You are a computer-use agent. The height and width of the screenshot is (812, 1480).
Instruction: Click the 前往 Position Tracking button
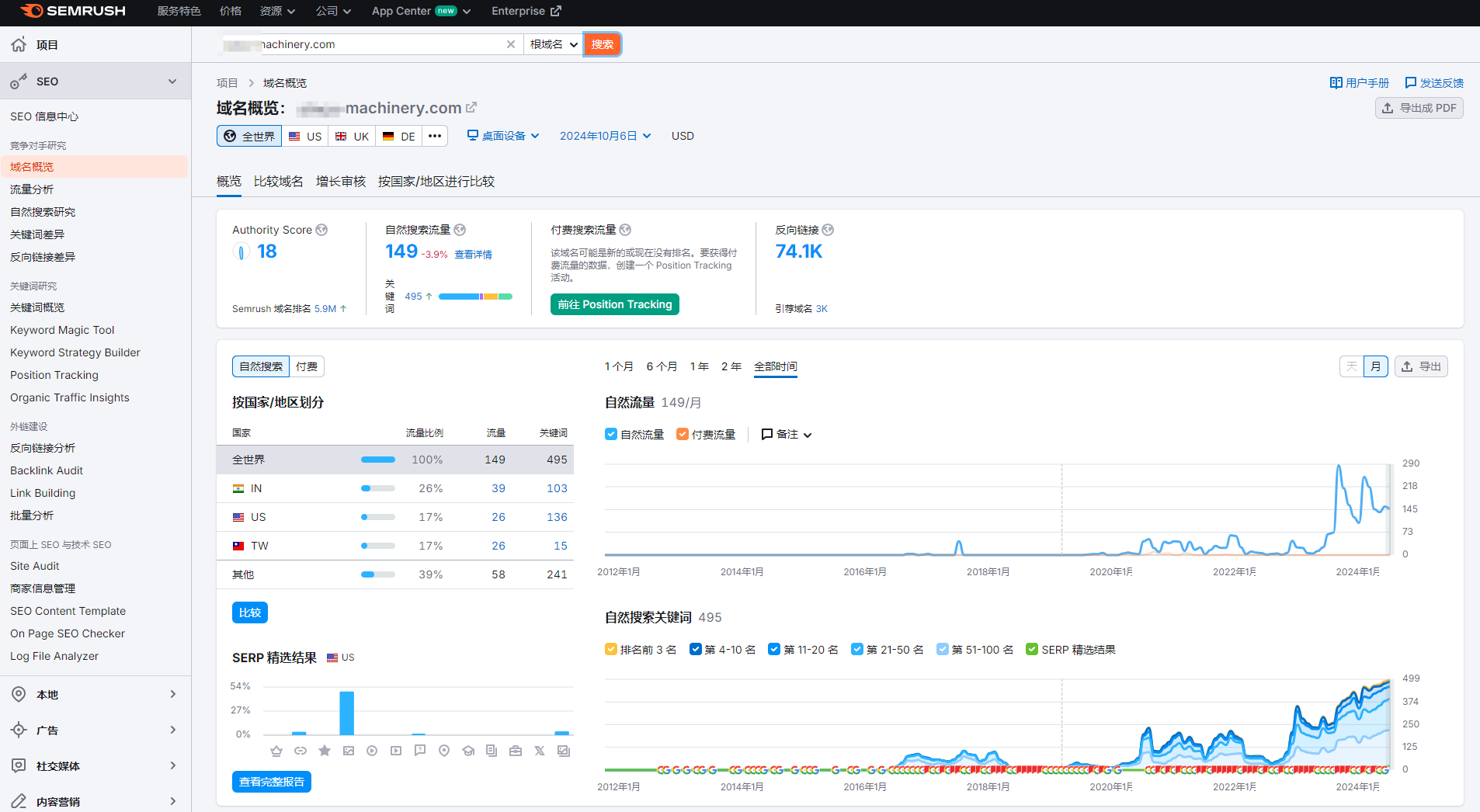615,304
